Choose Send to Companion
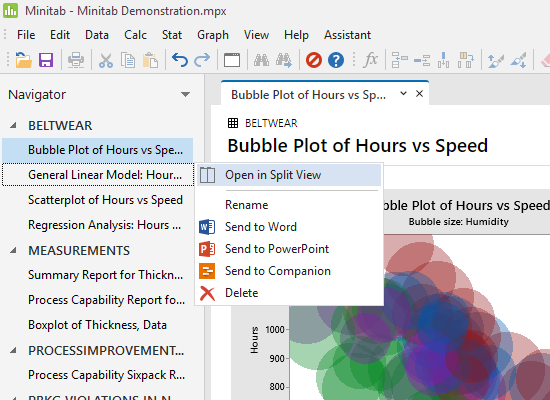The width and height of the screenshot is (550, 400). point(289,271)
